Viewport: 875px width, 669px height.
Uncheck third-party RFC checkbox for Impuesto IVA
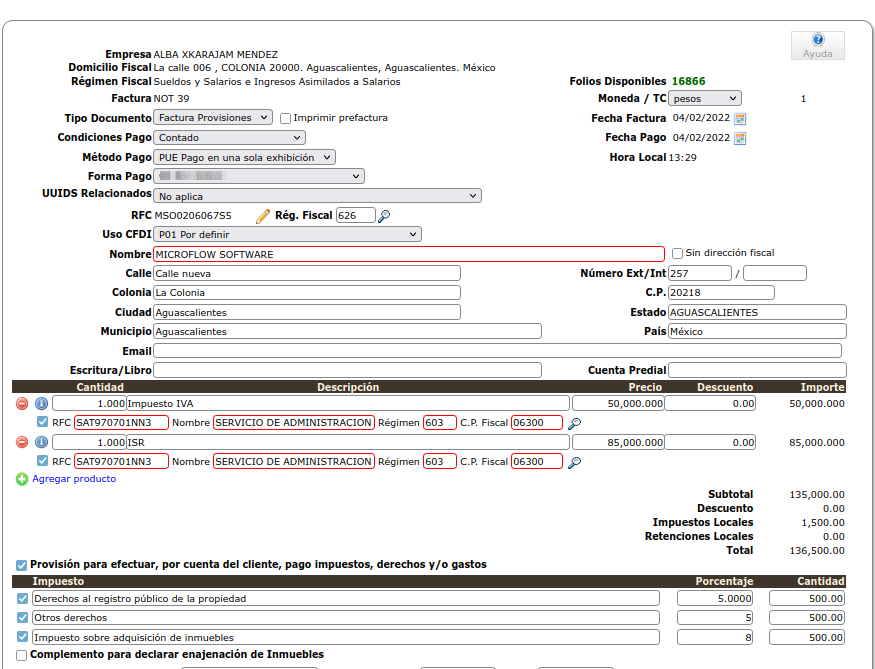pos(42,422)
